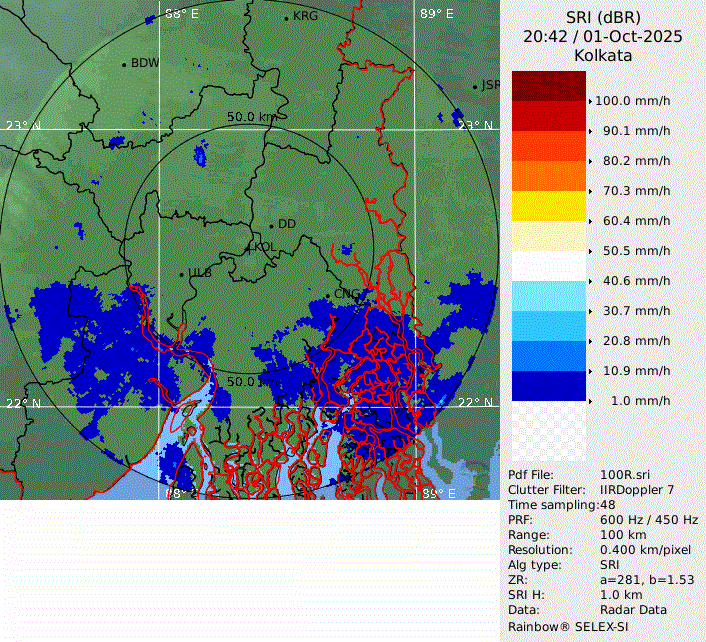Select the BDW location marker

coord(125,64)
